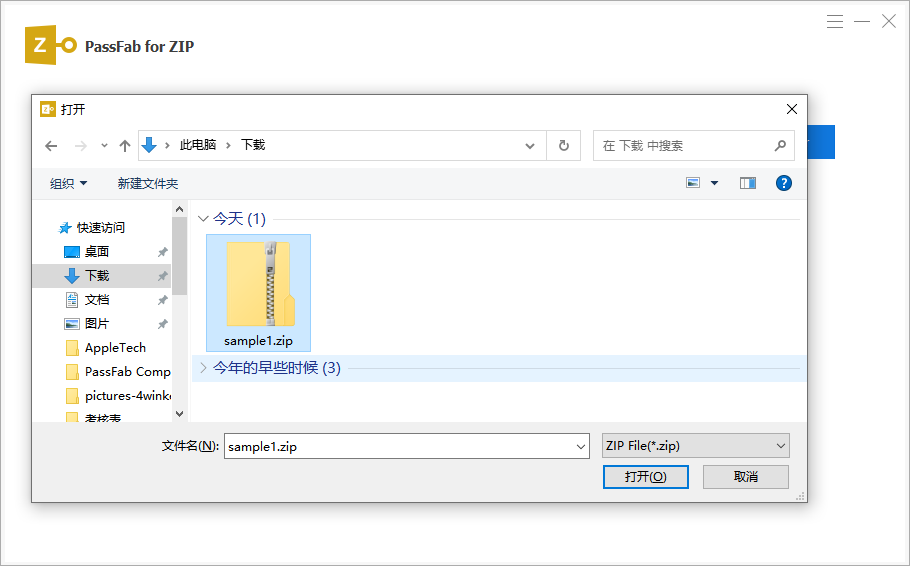The width and height of the screenshot is (910, 566).
Task: Open the file name history dropdown
Action: [580, 446]
